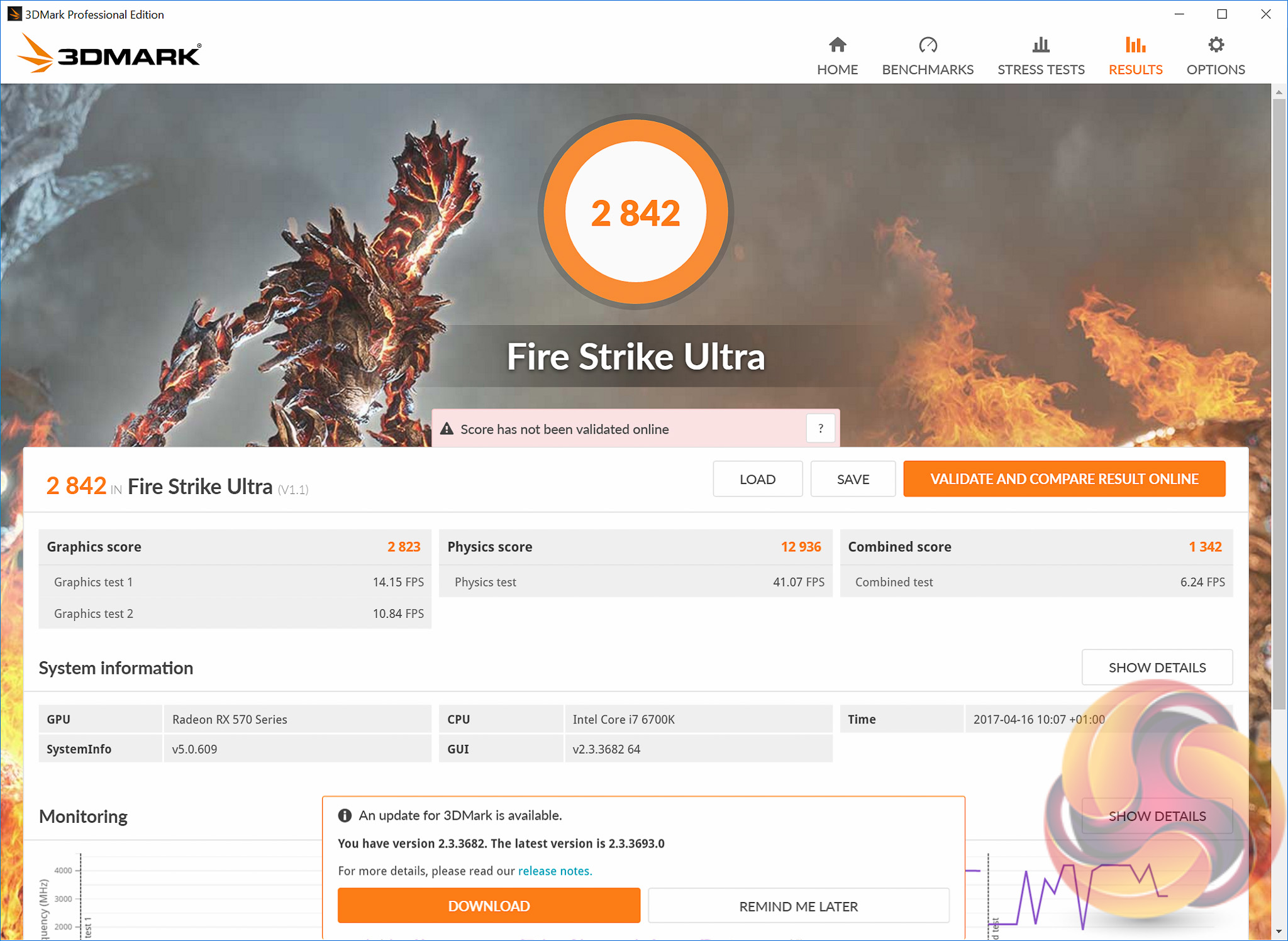This screenshot has height=941, width=1288.
Task: Download the 3DMark update
Action: pyautogui.click(x=489, y=906)
